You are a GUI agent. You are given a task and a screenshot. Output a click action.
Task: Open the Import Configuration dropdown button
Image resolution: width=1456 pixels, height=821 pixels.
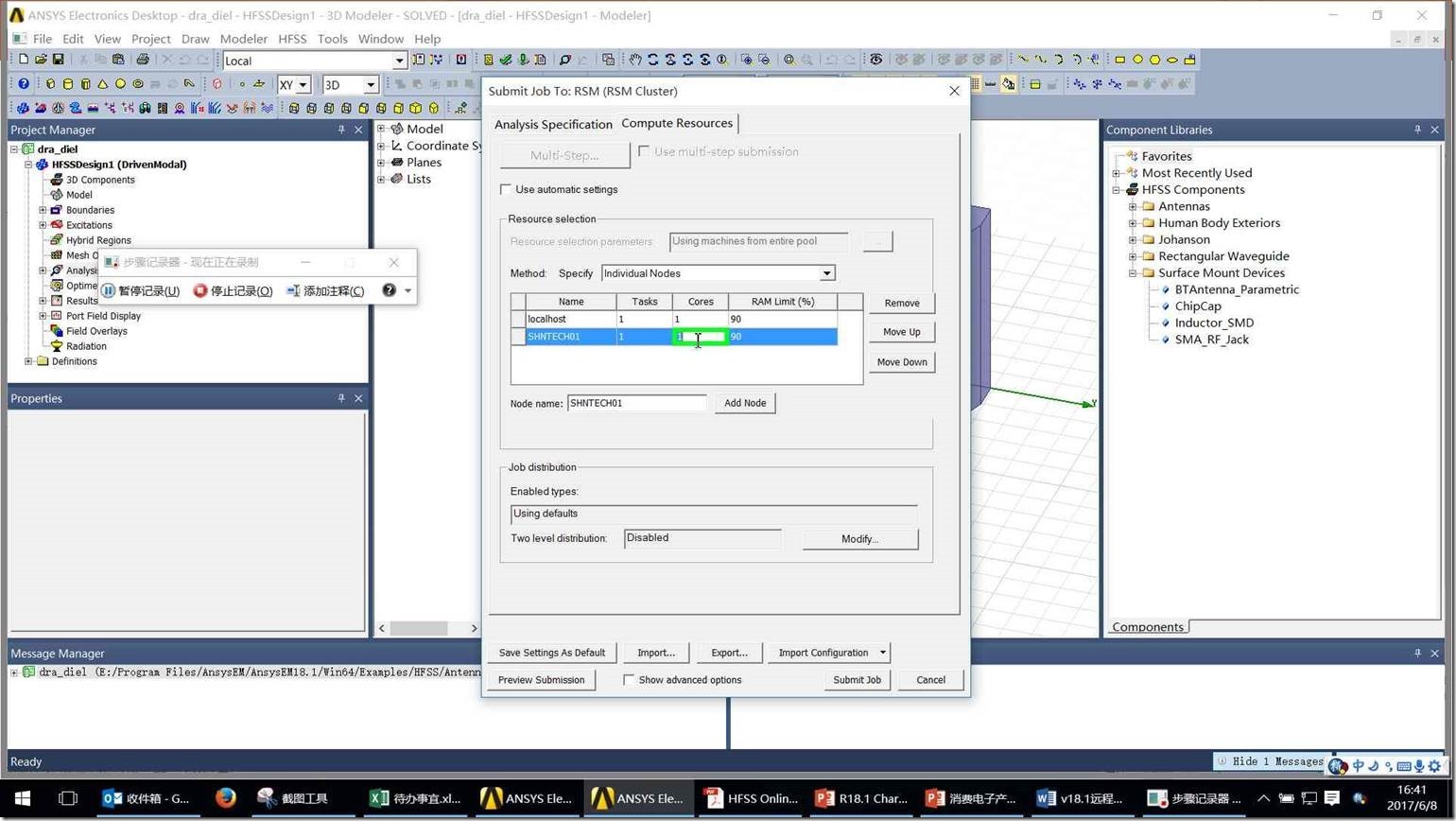point(828,653)
